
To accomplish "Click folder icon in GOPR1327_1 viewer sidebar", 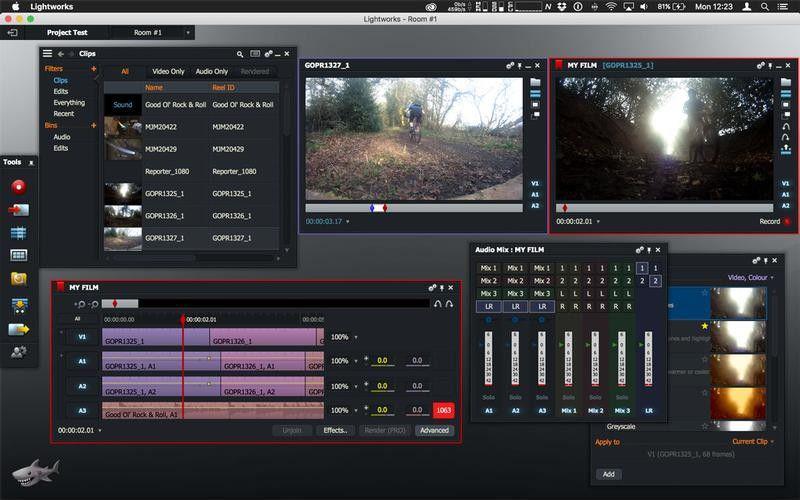I will (x=535, y=82).
